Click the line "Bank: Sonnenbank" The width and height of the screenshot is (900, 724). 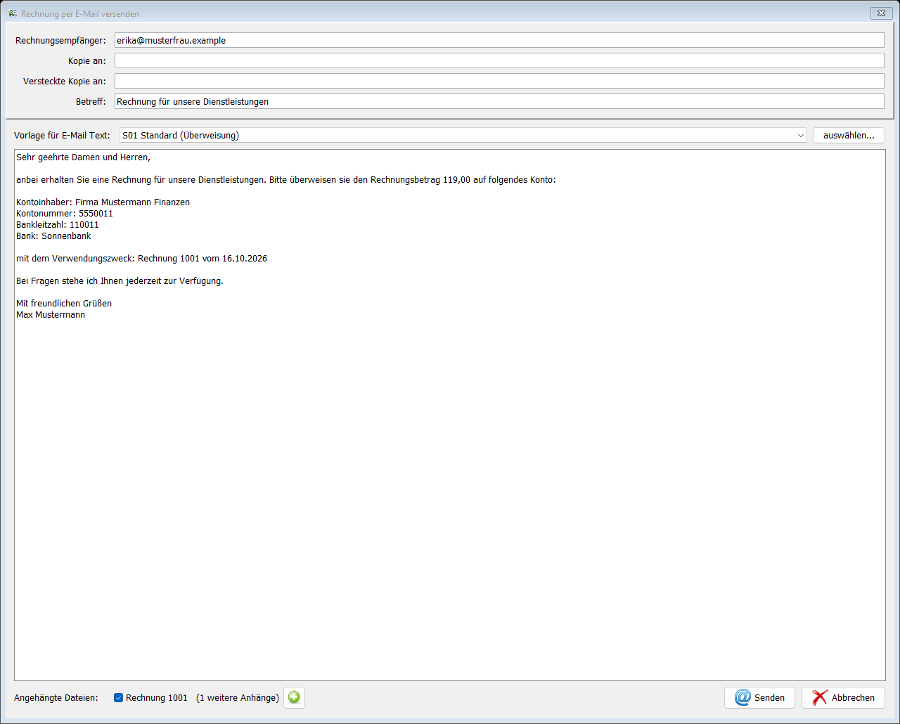54,236
